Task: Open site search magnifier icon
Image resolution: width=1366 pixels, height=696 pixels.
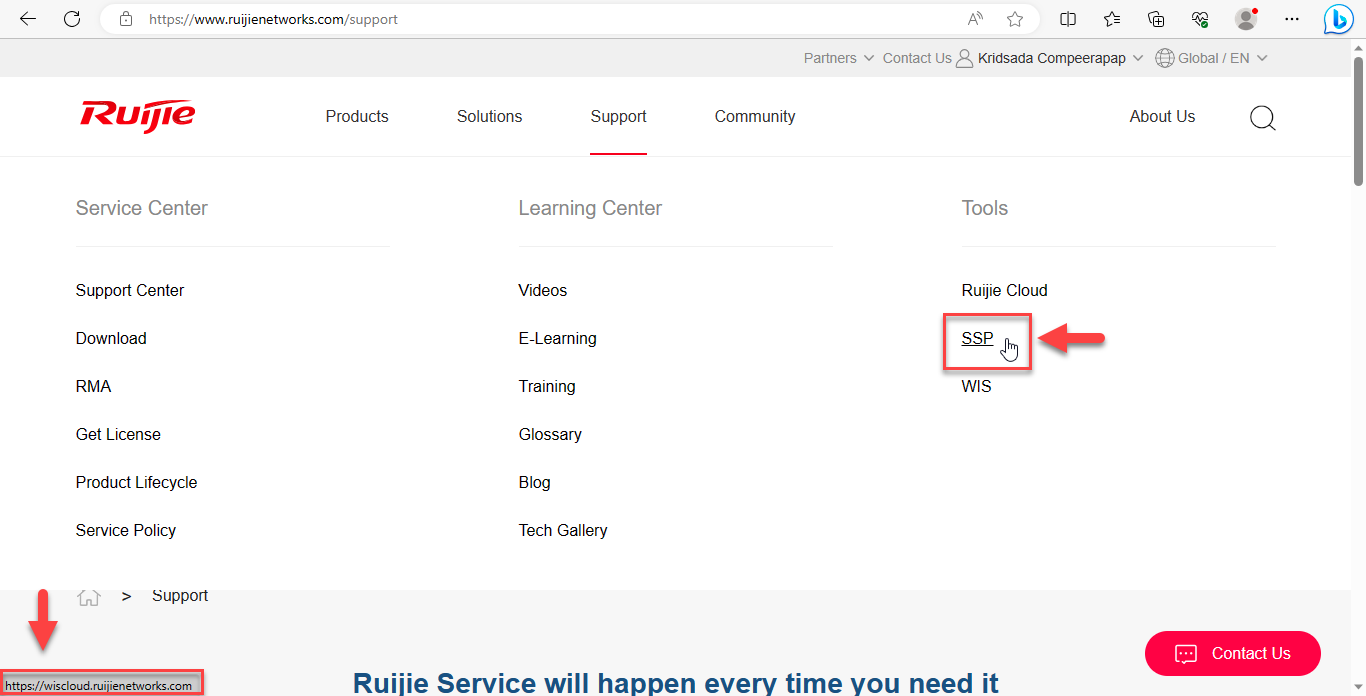Action: point(1263,118)
